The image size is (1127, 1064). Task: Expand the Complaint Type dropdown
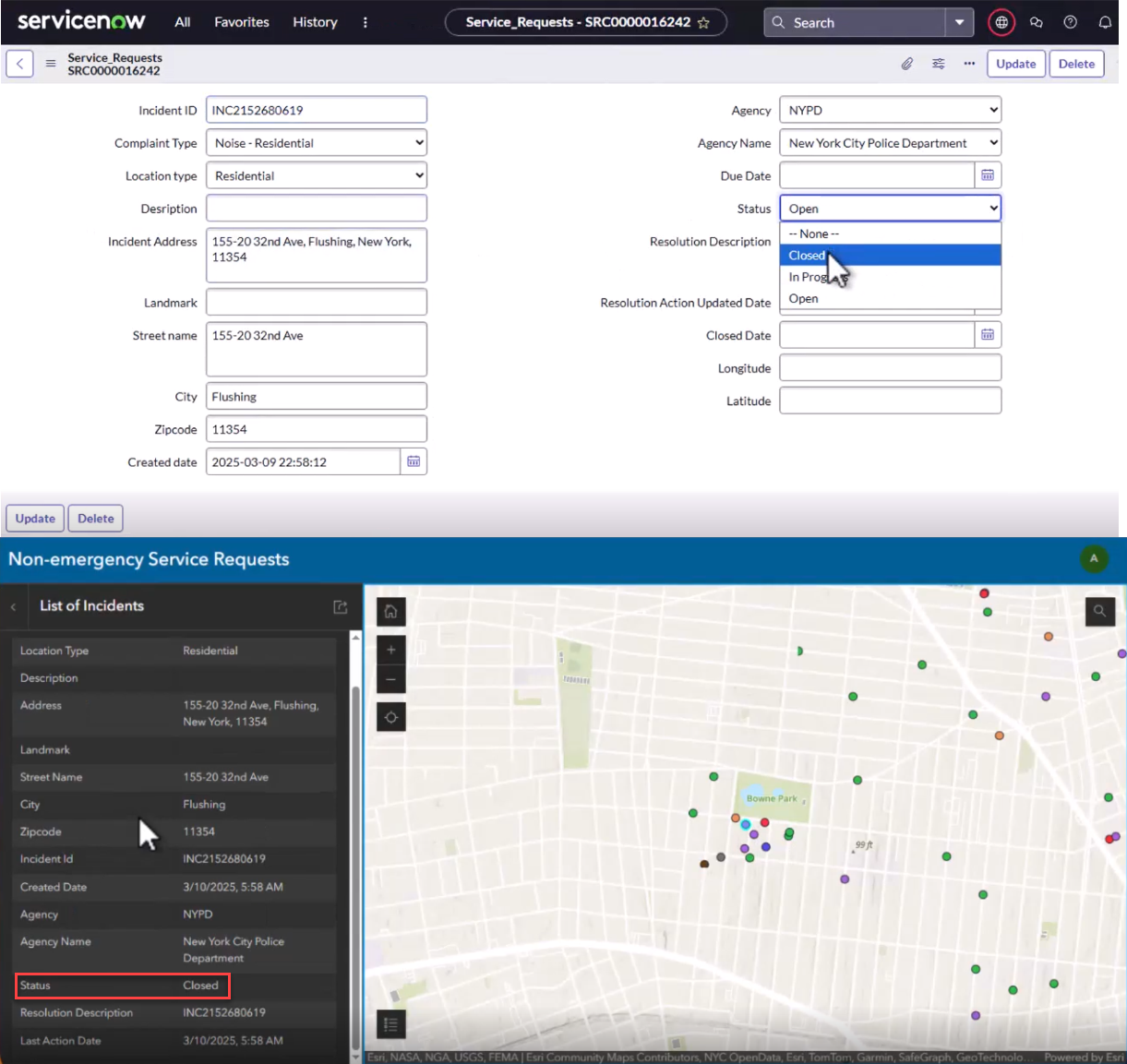(317, 143)
